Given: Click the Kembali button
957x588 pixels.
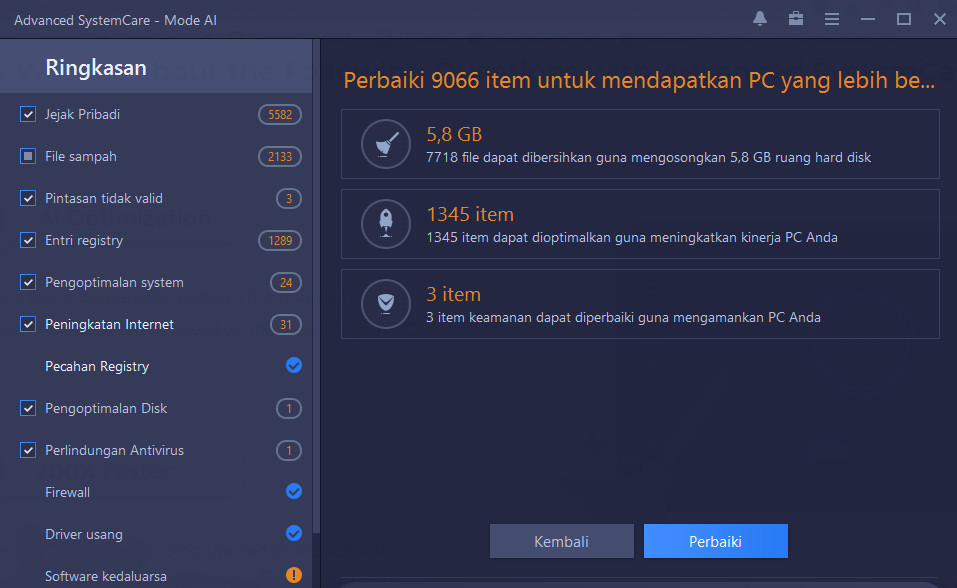Looking at the screenshot, I should [562, 541].
